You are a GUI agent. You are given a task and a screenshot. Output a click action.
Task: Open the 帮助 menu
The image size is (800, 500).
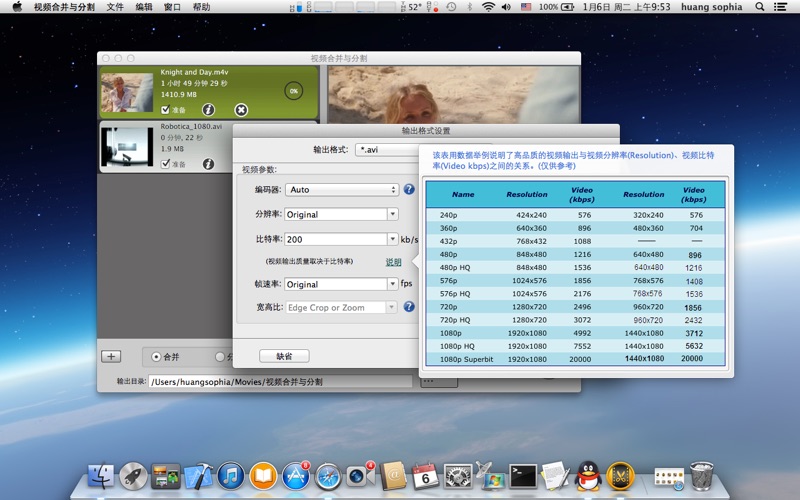coord(201,7)
